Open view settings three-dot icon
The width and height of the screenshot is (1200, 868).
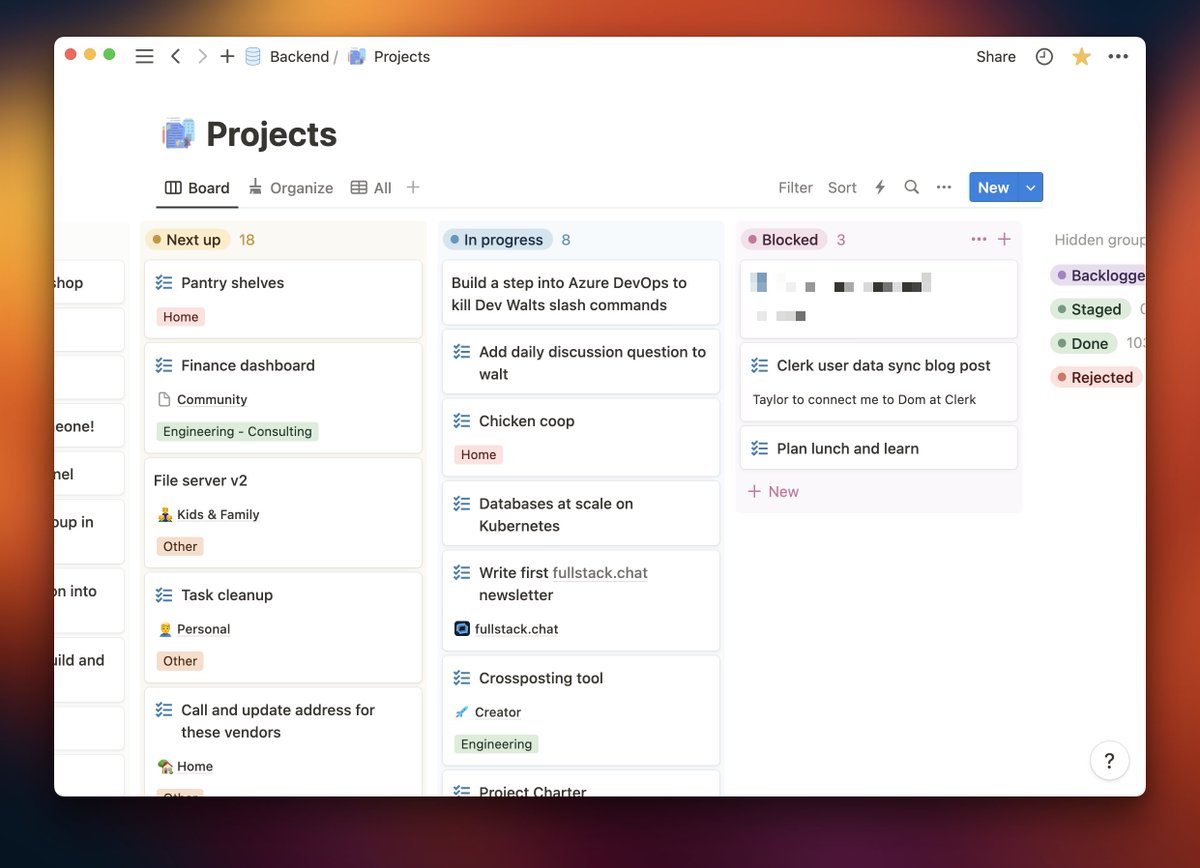(x=943, y=187)
